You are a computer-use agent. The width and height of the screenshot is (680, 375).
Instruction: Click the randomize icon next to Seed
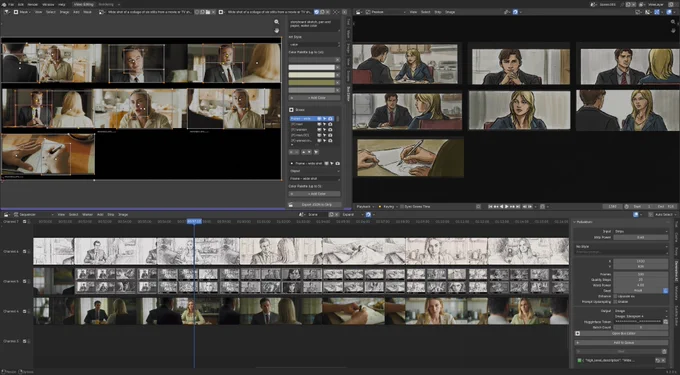pos(666,290)
